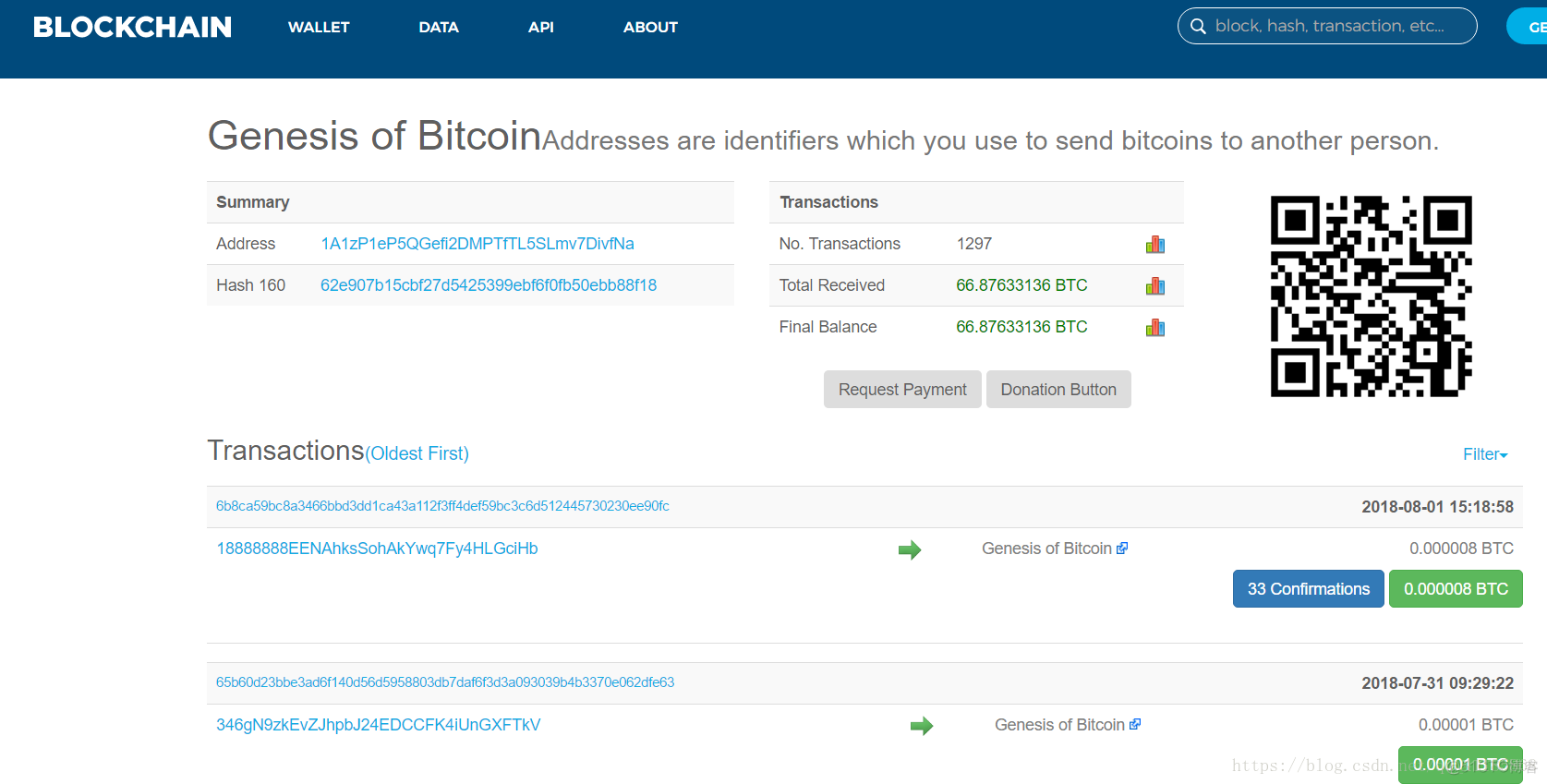The image size is (1547, 784).
Task: Open the API menu item
Action: click(x=541, y=28)
